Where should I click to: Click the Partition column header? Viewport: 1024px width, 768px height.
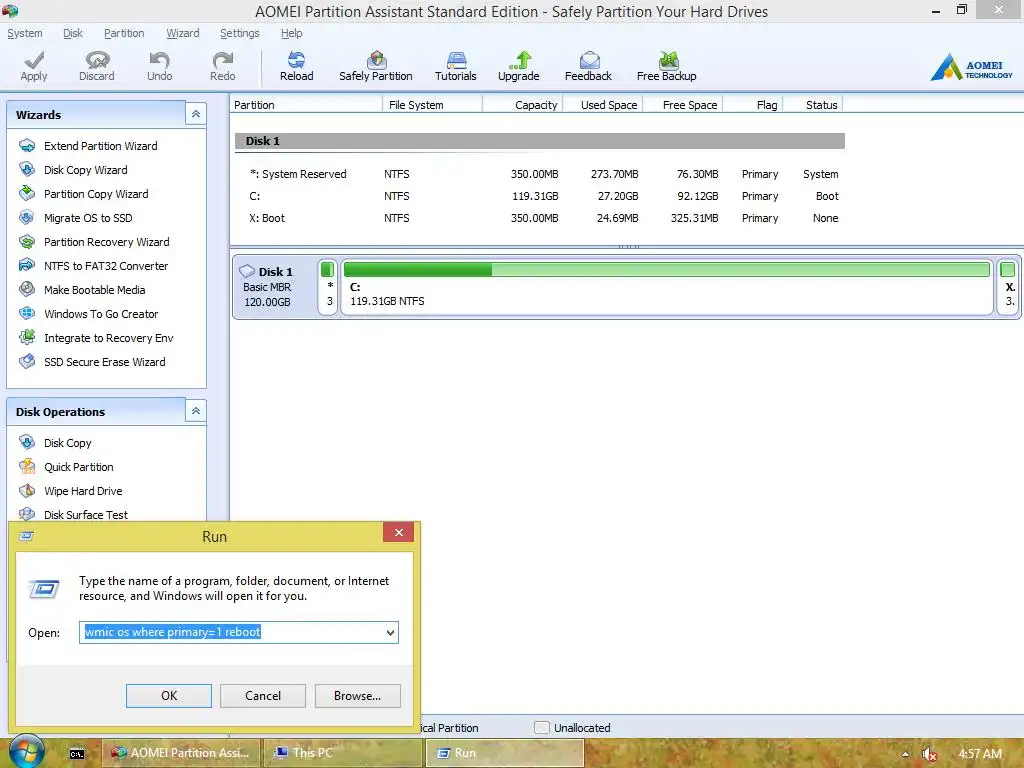[x=306, y=105]
